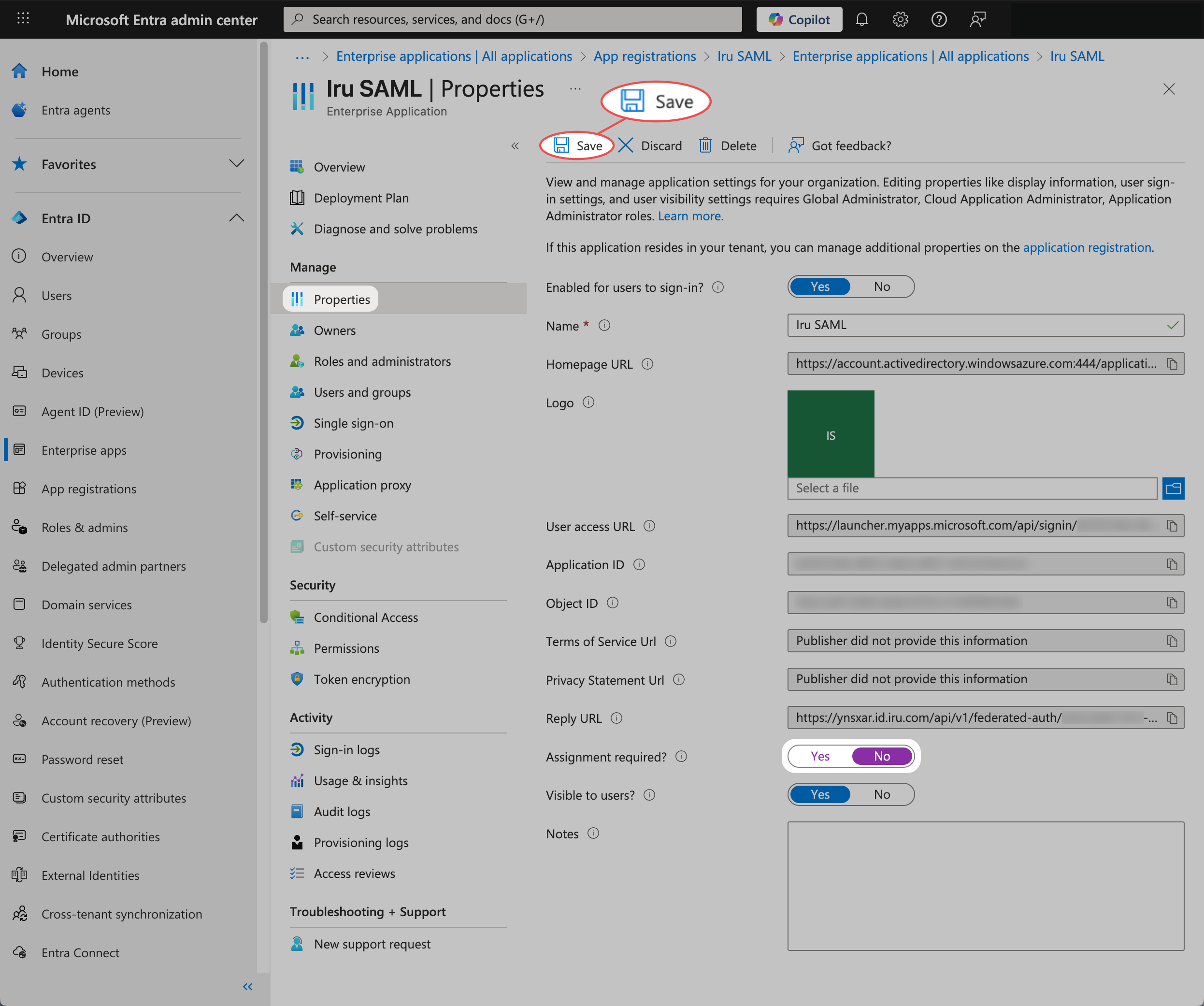Open Token encryption menu item
Image resolution: width=1204 pixels, height=1006 pixels.
tap(361, 680)
